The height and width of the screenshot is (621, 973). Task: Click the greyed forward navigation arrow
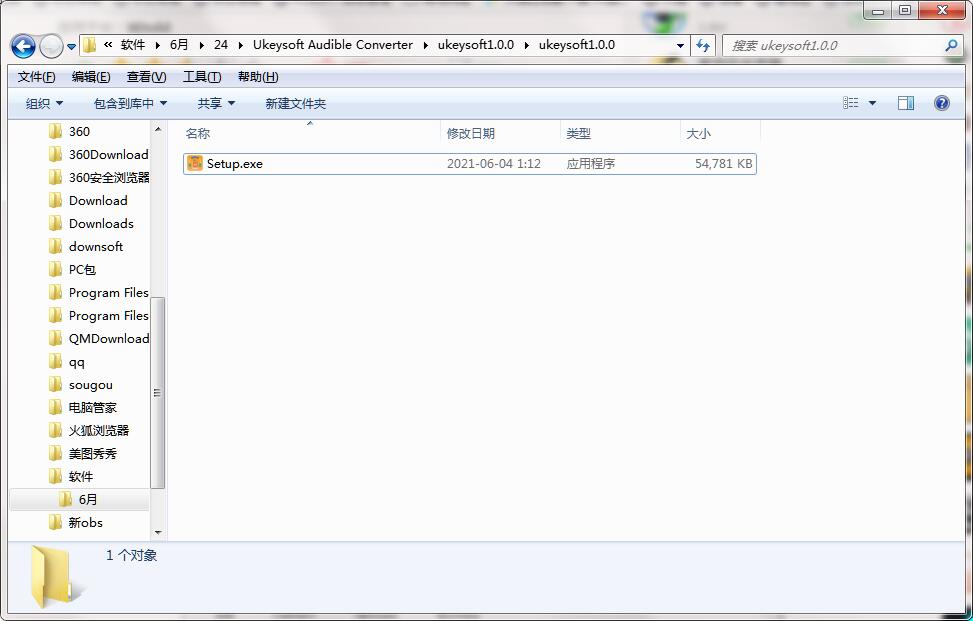[x=51, y=46]
